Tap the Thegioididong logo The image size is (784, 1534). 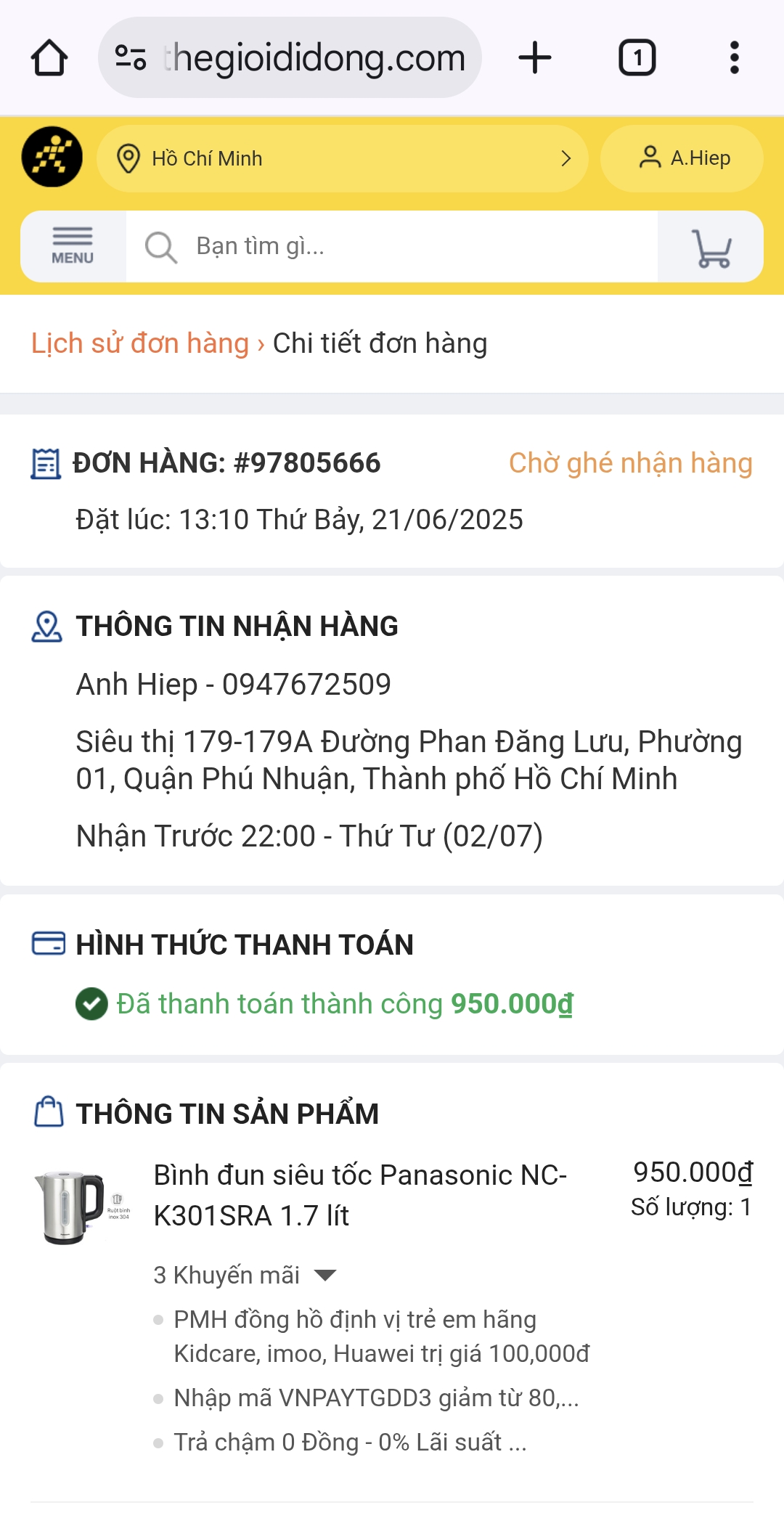pos(52,157)
